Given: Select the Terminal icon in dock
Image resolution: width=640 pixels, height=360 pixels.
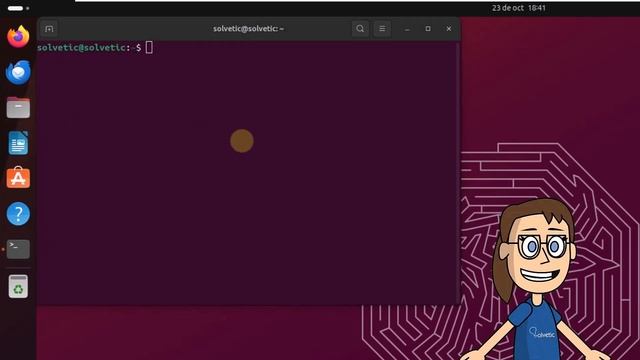Looking at the screenshot, I should (18, 249).
